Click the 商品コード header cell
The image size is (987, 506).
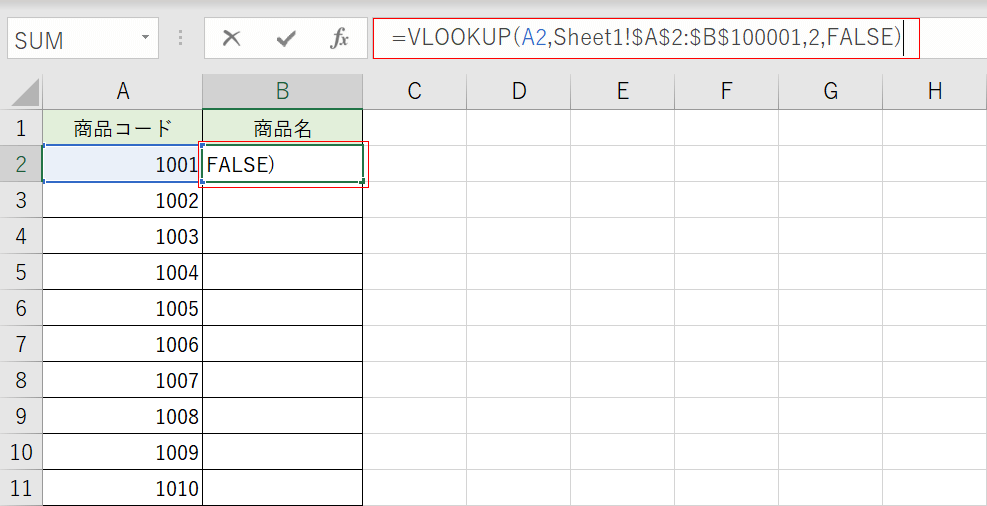coord(123,128)
